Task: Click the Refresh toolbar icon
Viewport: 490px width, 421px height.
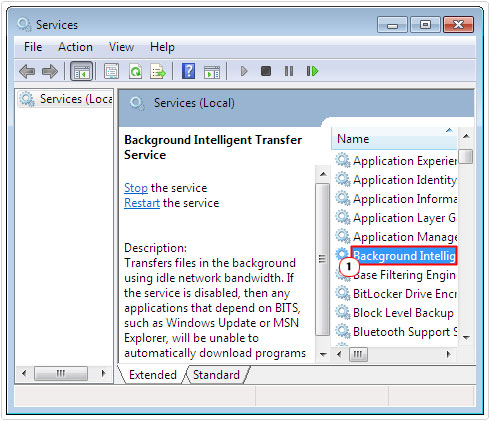Action: [135, 71]
